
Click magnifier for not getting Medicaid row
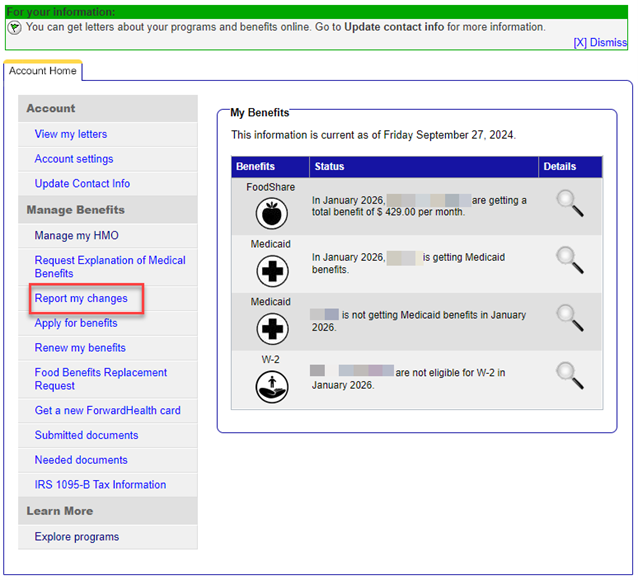pos(570,318)
